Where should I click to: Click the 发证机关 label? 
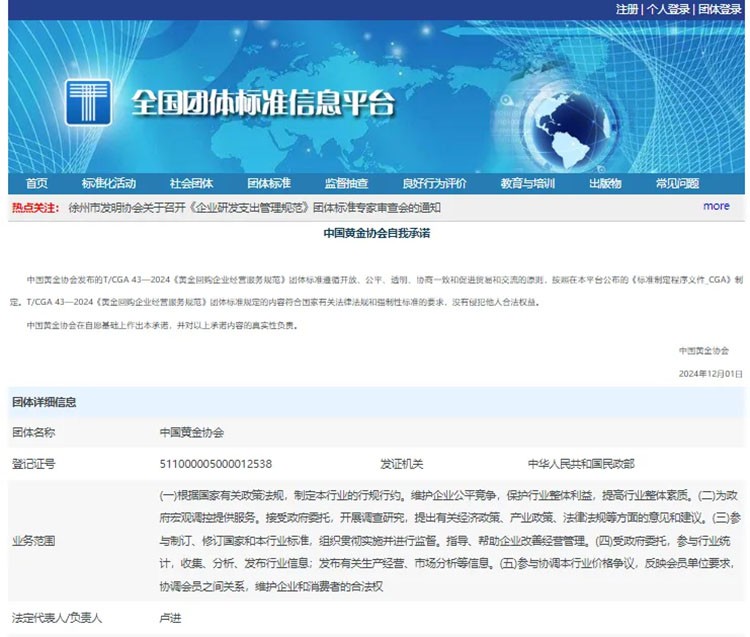401,463
